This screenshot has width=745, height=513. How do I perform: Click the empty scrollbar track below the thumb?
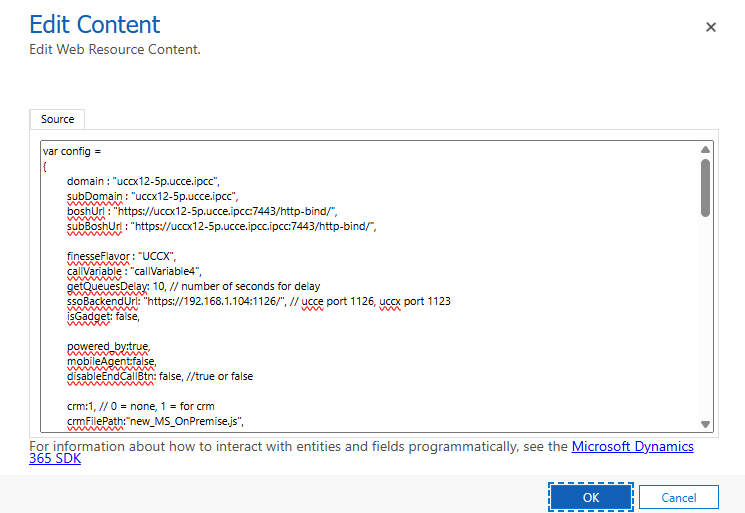tap(705, 320)
